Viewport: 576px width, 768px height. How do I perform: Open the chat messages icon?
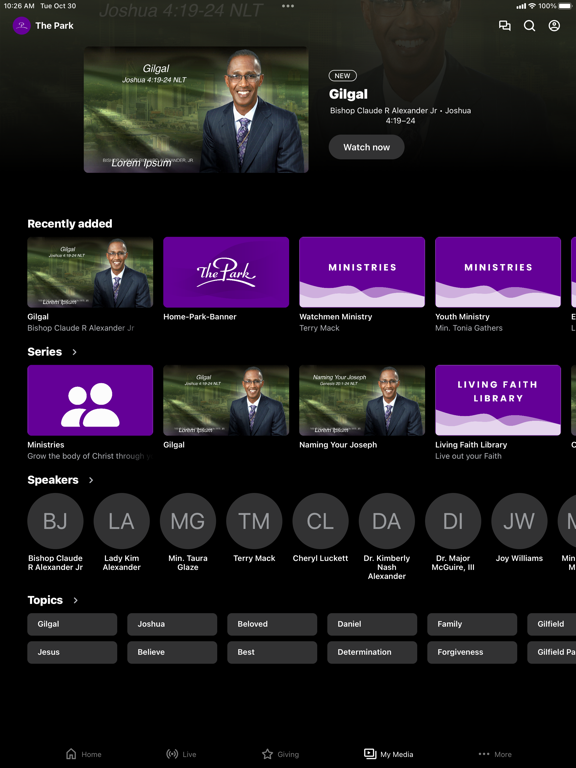504,25
